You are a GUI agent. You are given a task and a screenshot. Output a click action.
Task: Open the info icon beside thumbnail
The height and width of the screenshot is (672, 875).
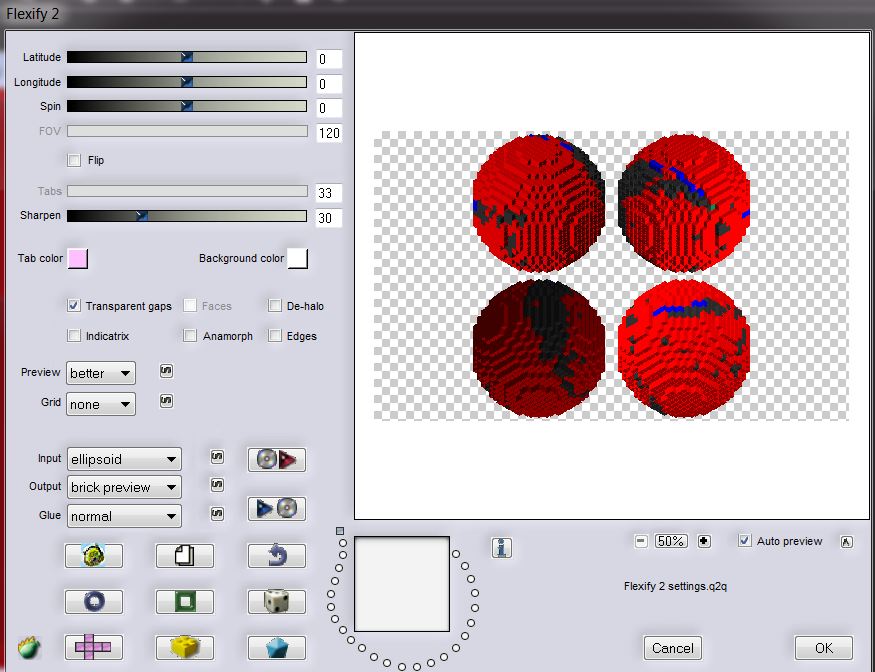[502, 548]
